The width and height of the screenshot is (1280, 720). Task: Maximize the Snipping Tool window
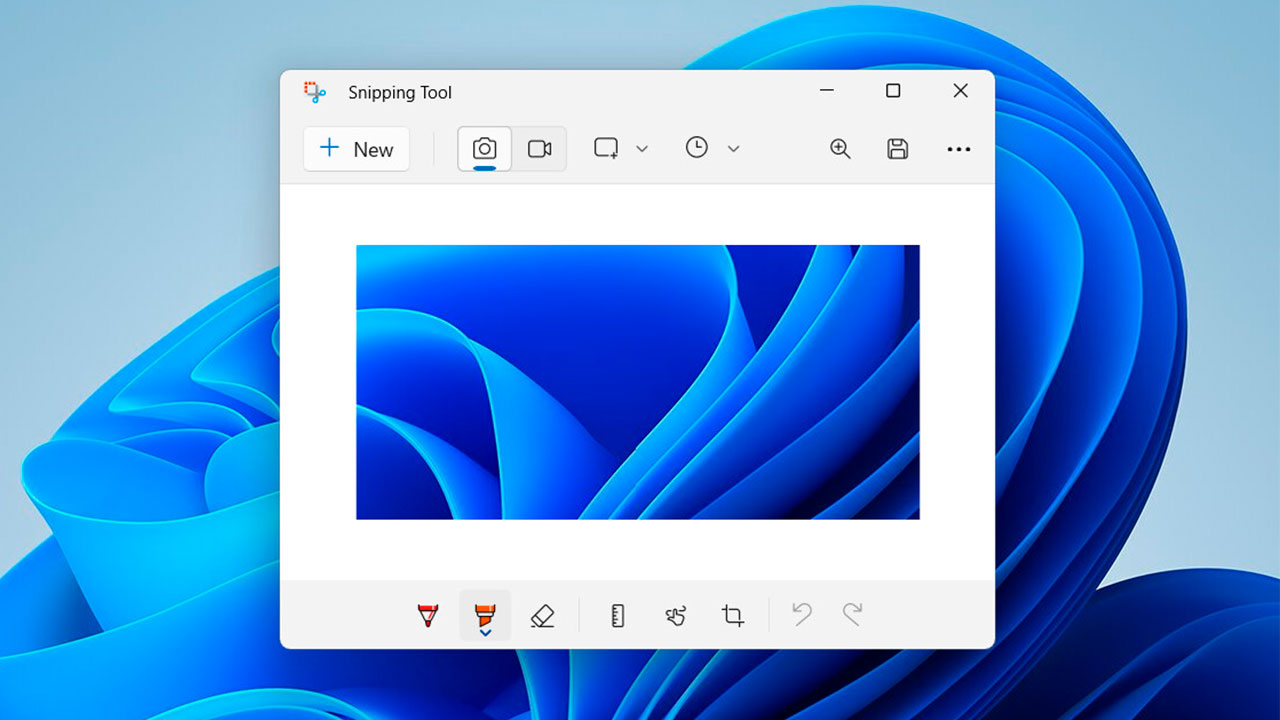click(x=893, y=91)
